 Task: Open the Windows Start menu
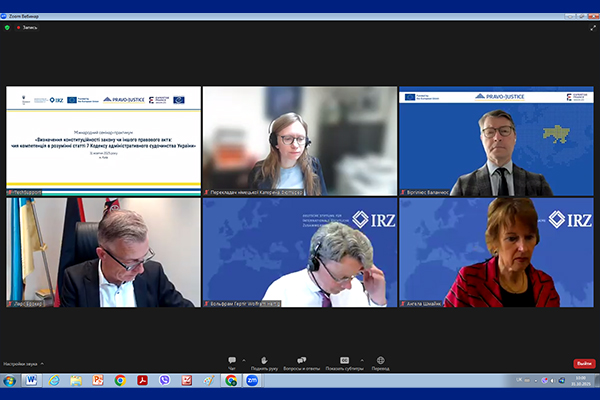point(9,380)
